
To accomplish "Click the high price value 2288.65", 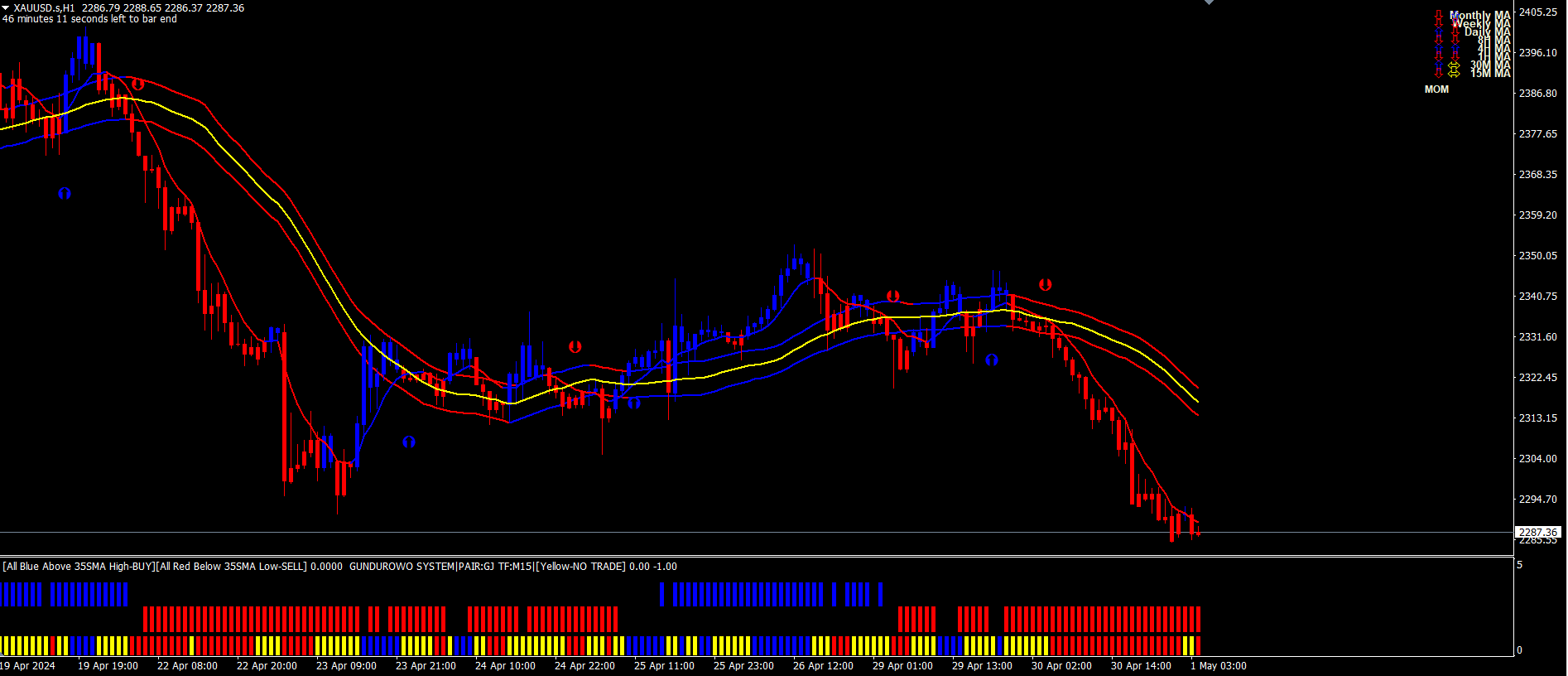I will 142,7.
